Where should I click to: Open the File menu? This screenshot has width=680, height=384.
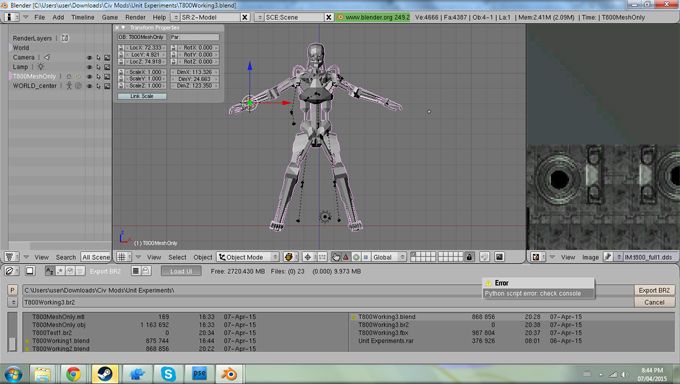click(x=39, y=17)
